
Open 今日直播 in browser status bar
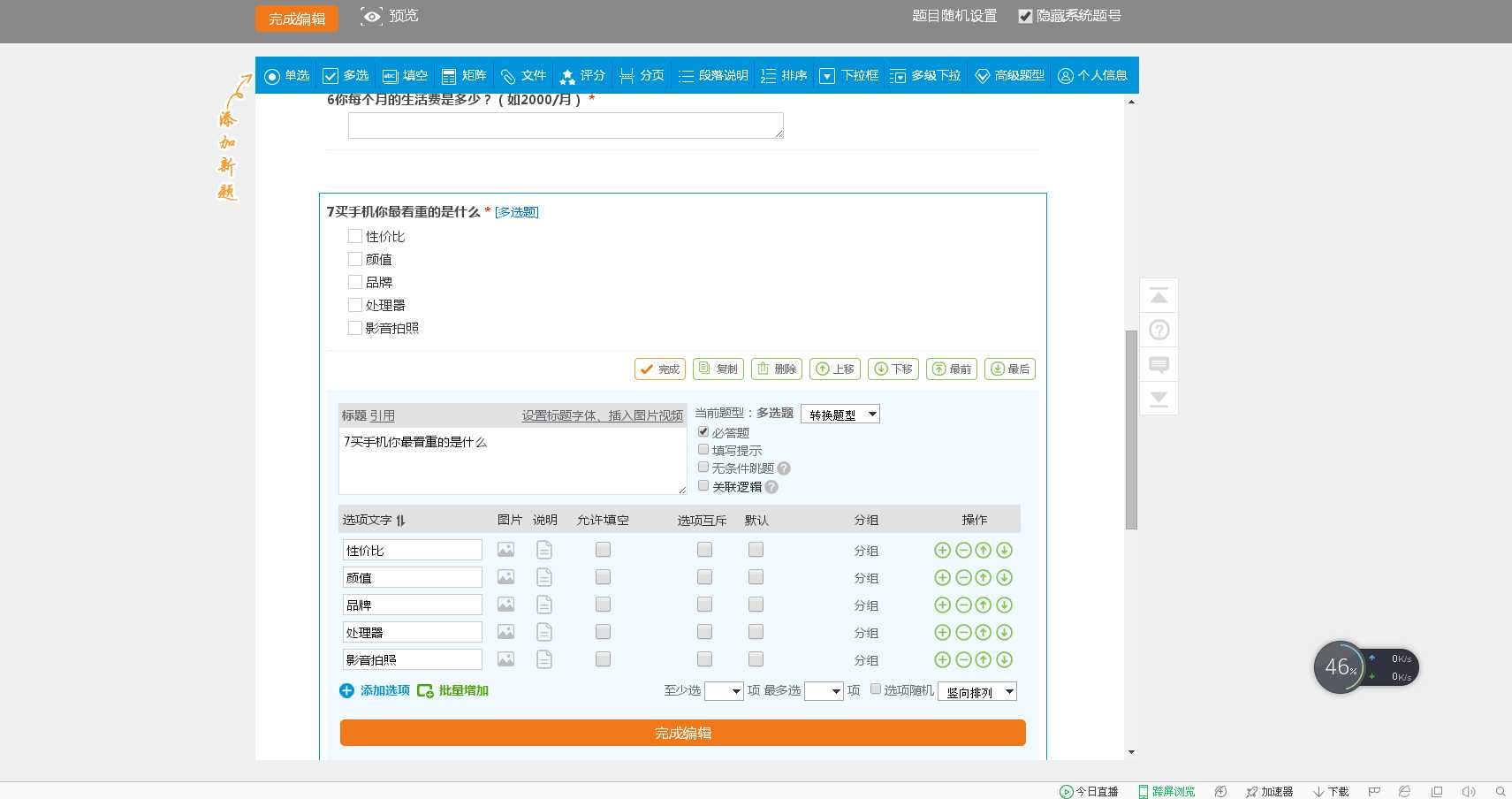1089,792
